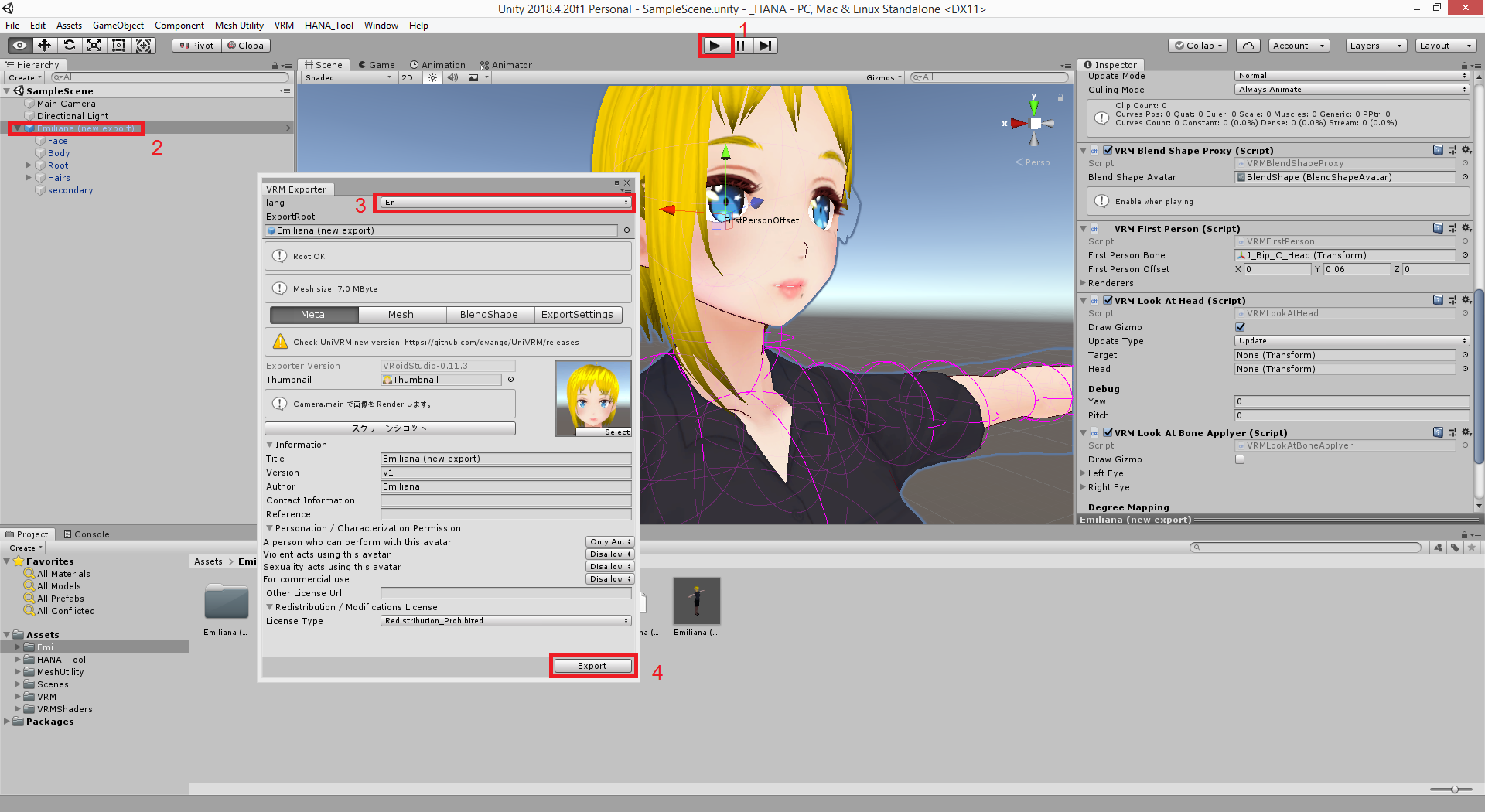This screenshot has height=812, width=1485.
Task: Expand Renderers section in Inspector
Action: coord(1083,283)
